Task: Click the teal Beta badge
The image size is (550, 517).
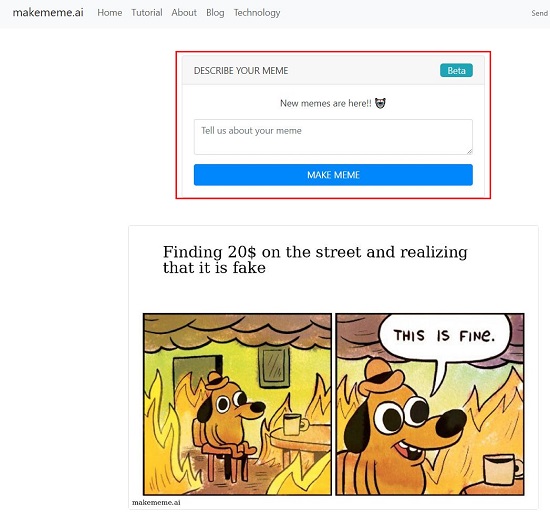Action: [456, 70]
